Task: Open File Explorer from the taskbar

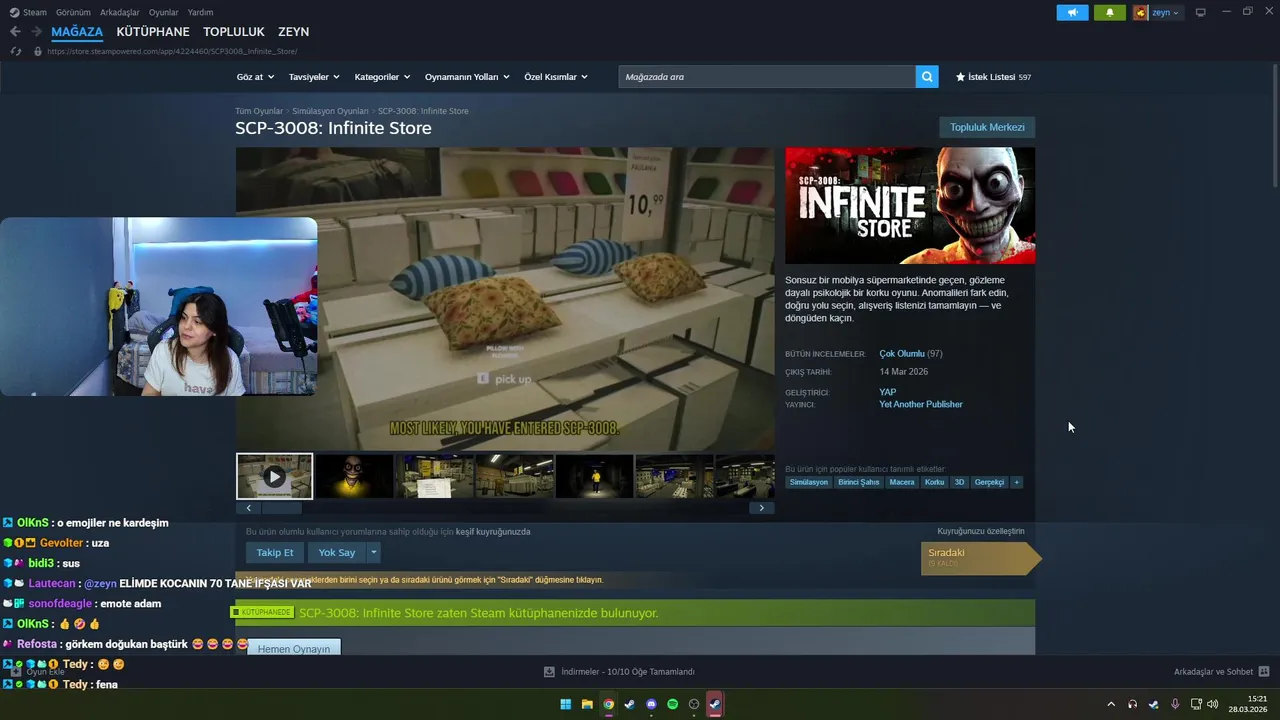Action: (x=587, y=704)
